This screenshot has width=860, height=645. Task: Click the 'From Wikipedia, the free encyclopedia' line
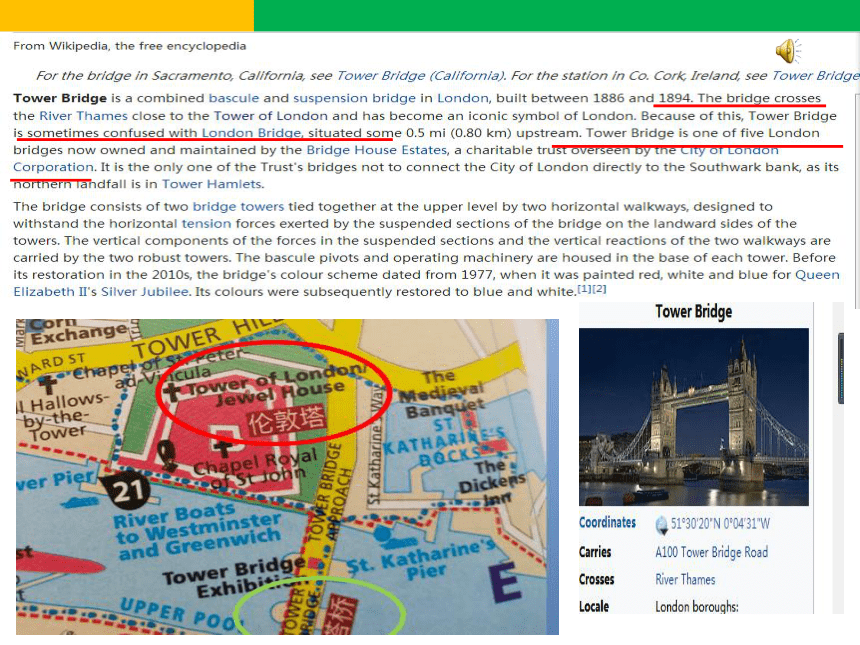click(x=129, y=46)
